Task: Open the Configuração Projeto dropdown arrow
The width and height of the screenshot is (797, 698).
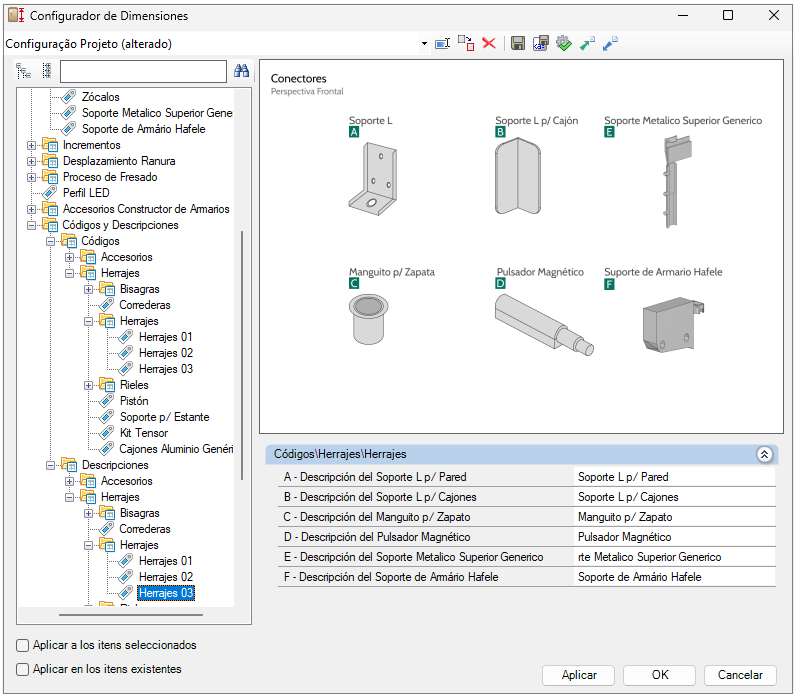Action: click(424, 44)
